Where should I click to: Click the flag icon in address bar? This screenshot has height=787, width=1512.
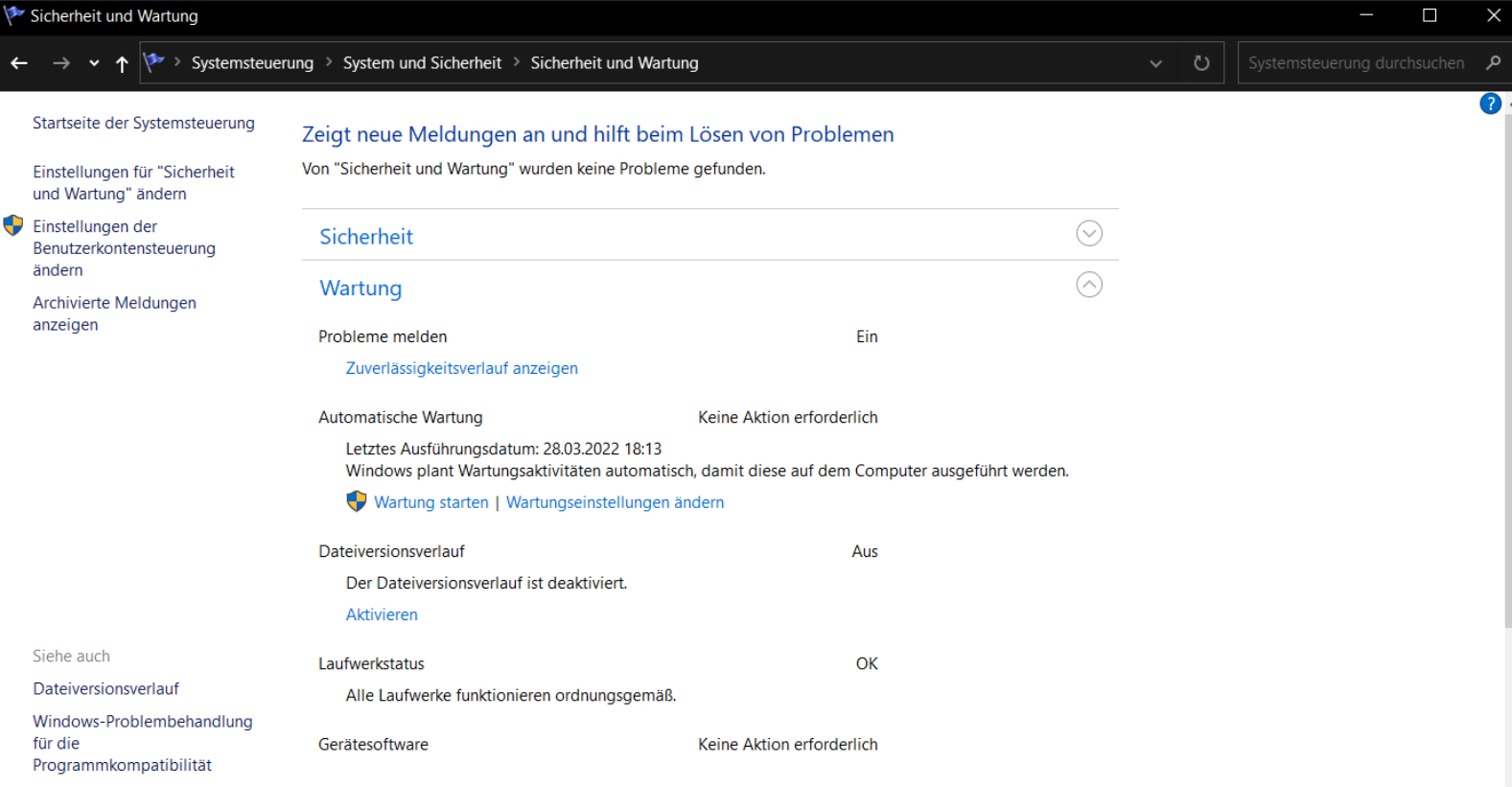154,62
